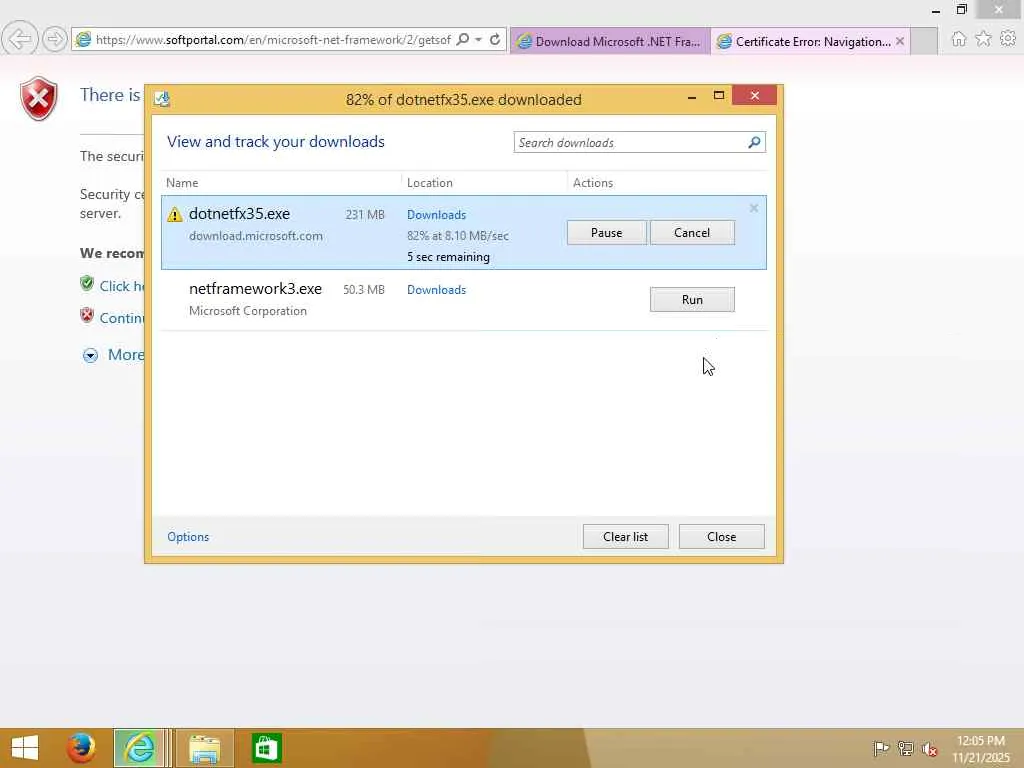Viewport: 1024px width, 768px height.
Task: Click the network tray icon
Action: pos(906,748)
